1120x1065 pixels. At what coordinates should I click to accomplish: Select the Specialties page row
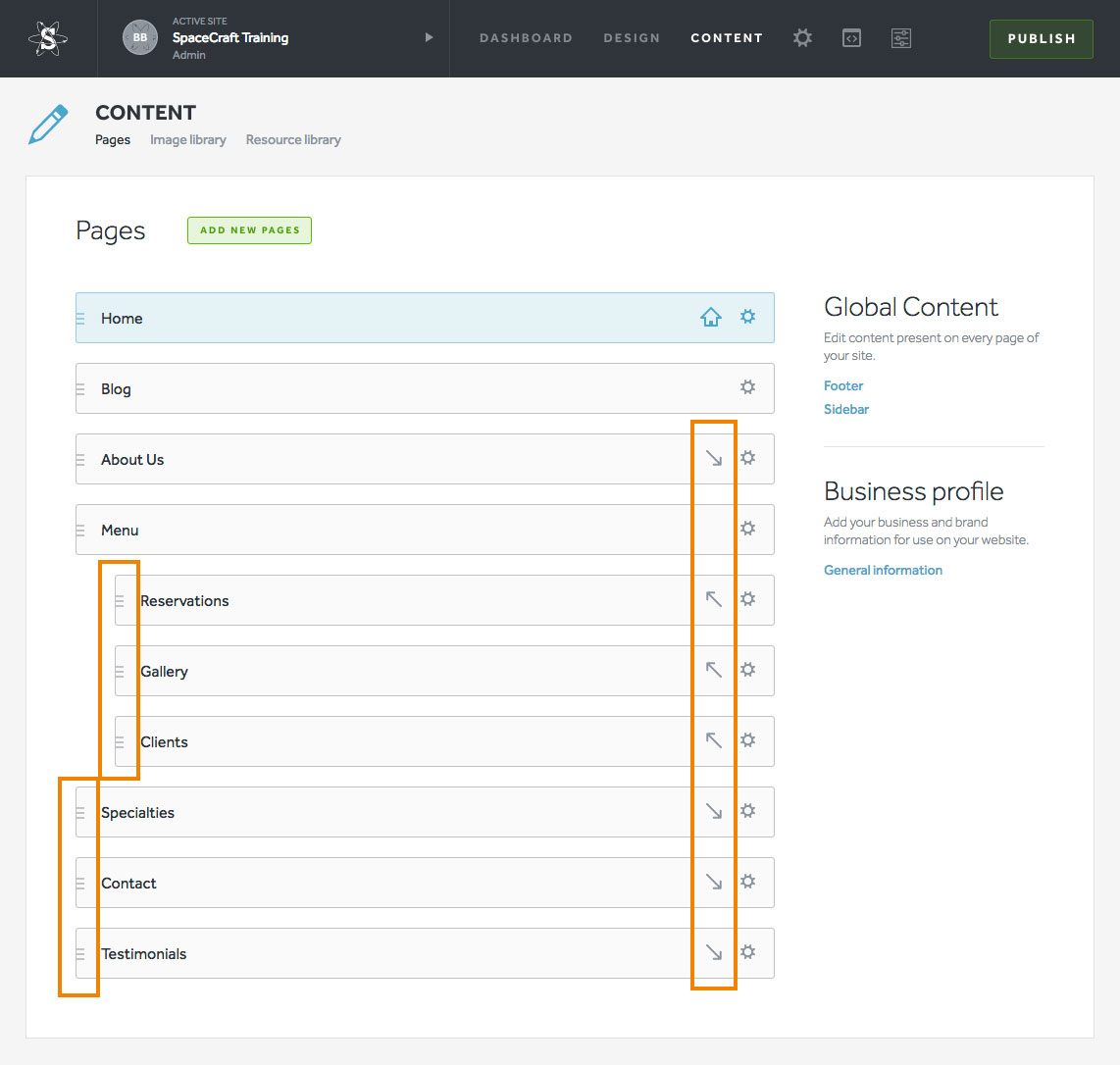(425, 812)
